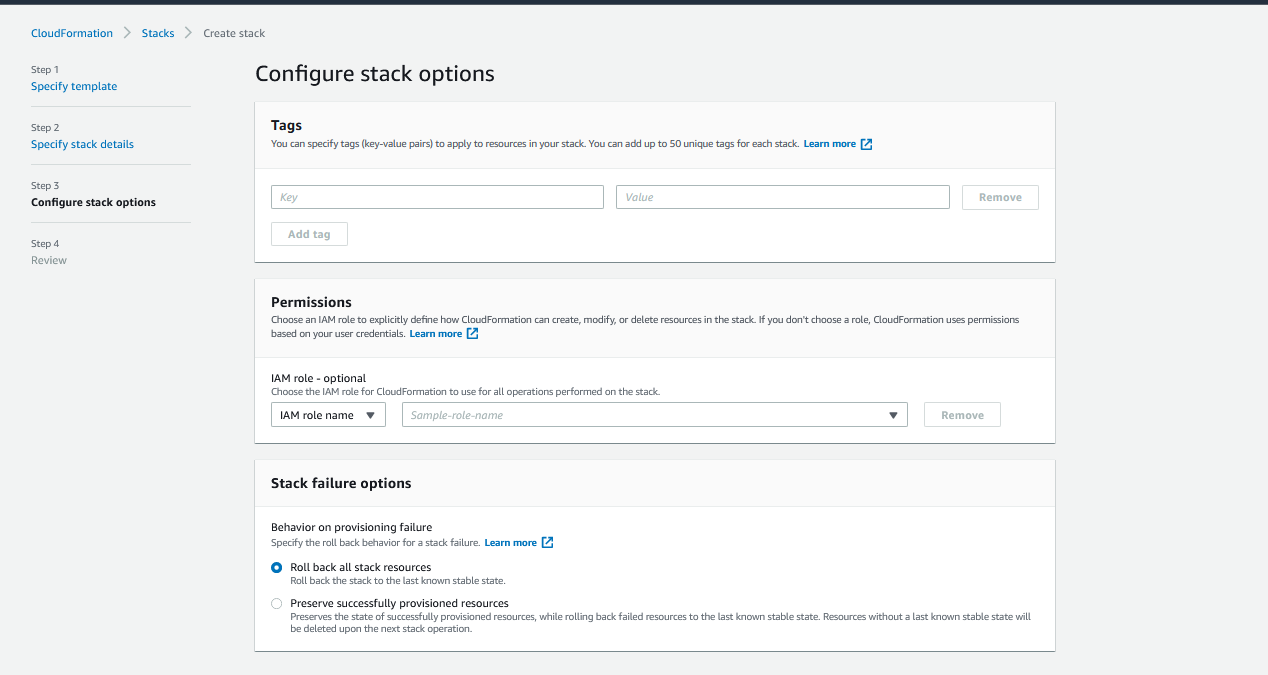Focus the tag Value input field
Image resolution: width=1268 pixels, height=675 pixels.
tap(782, 197)
